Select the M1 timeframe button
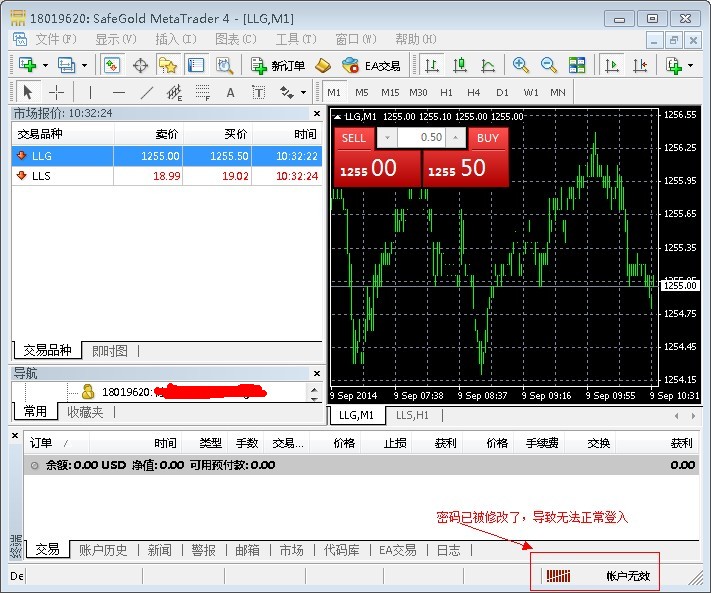This screenshot has width=711, height=593. tap(334, 92)
